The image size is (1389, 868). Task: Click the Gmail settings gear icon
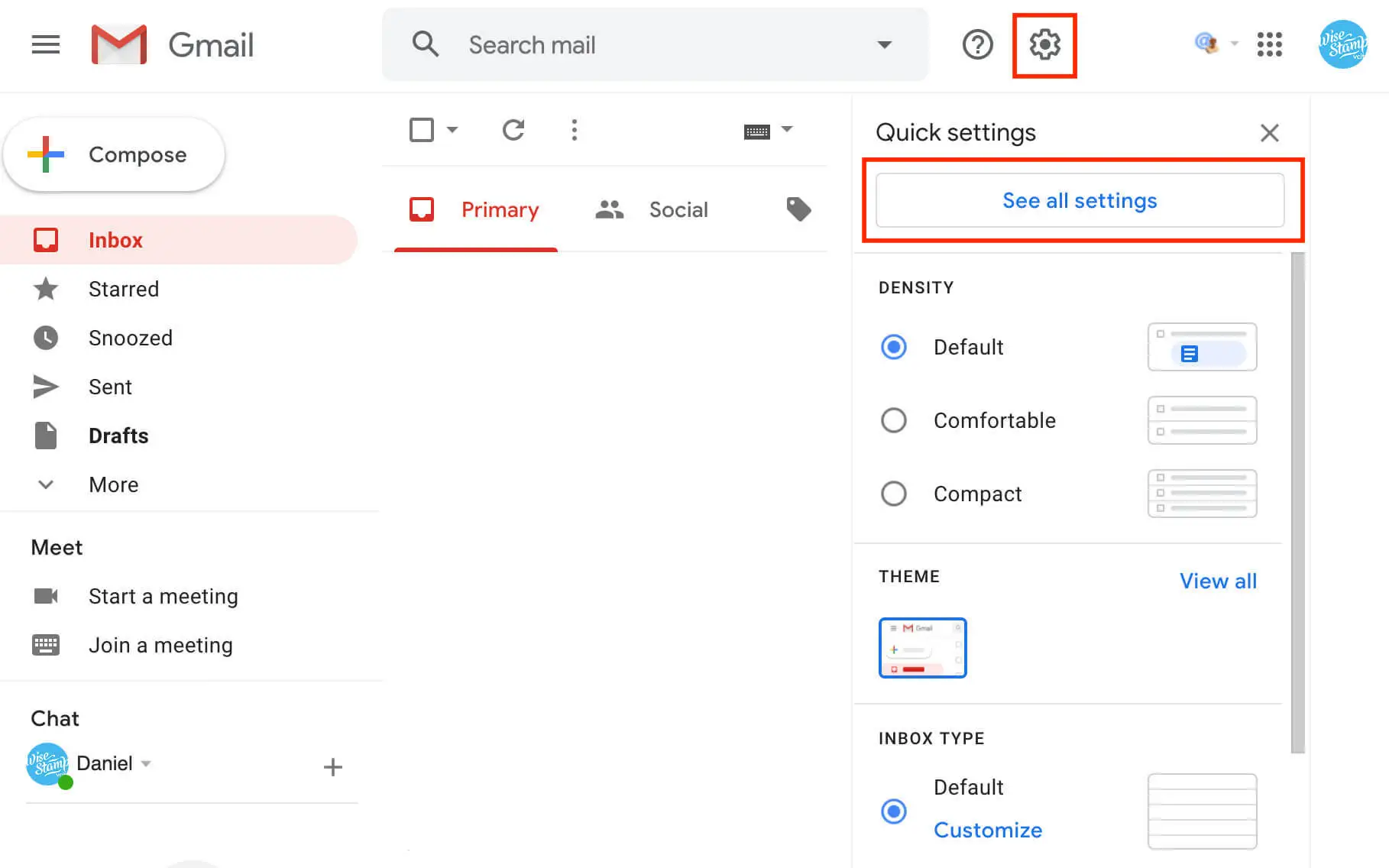tap(1044, 45)
